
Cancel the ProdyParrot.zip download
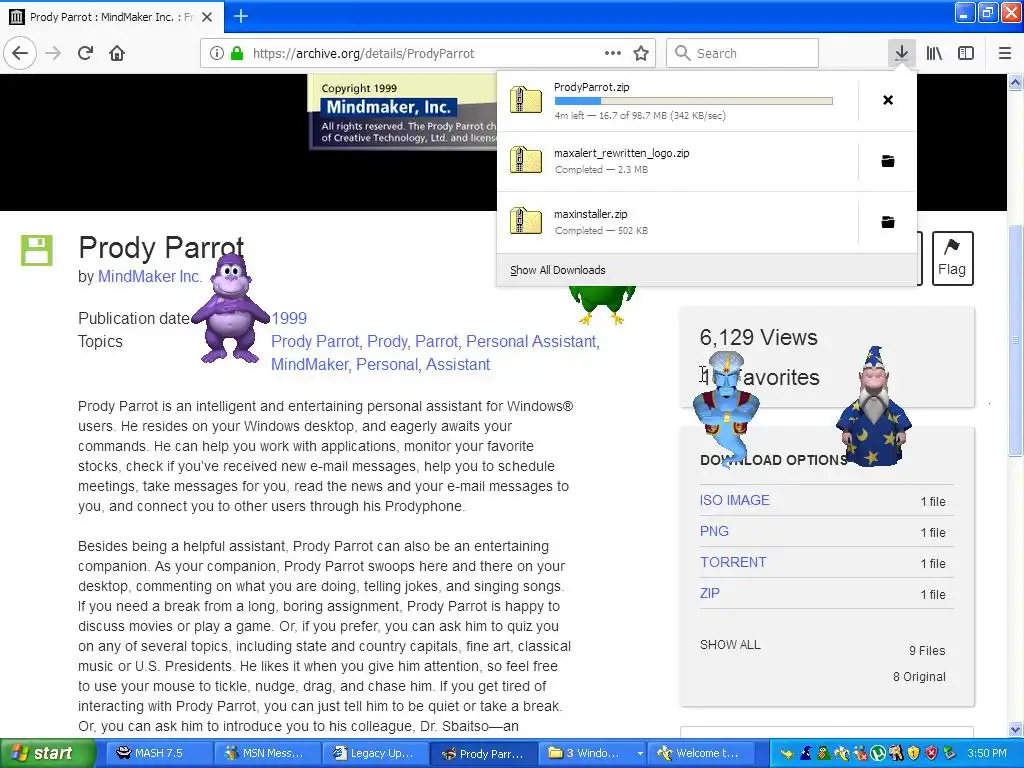(x=888, y=100)
